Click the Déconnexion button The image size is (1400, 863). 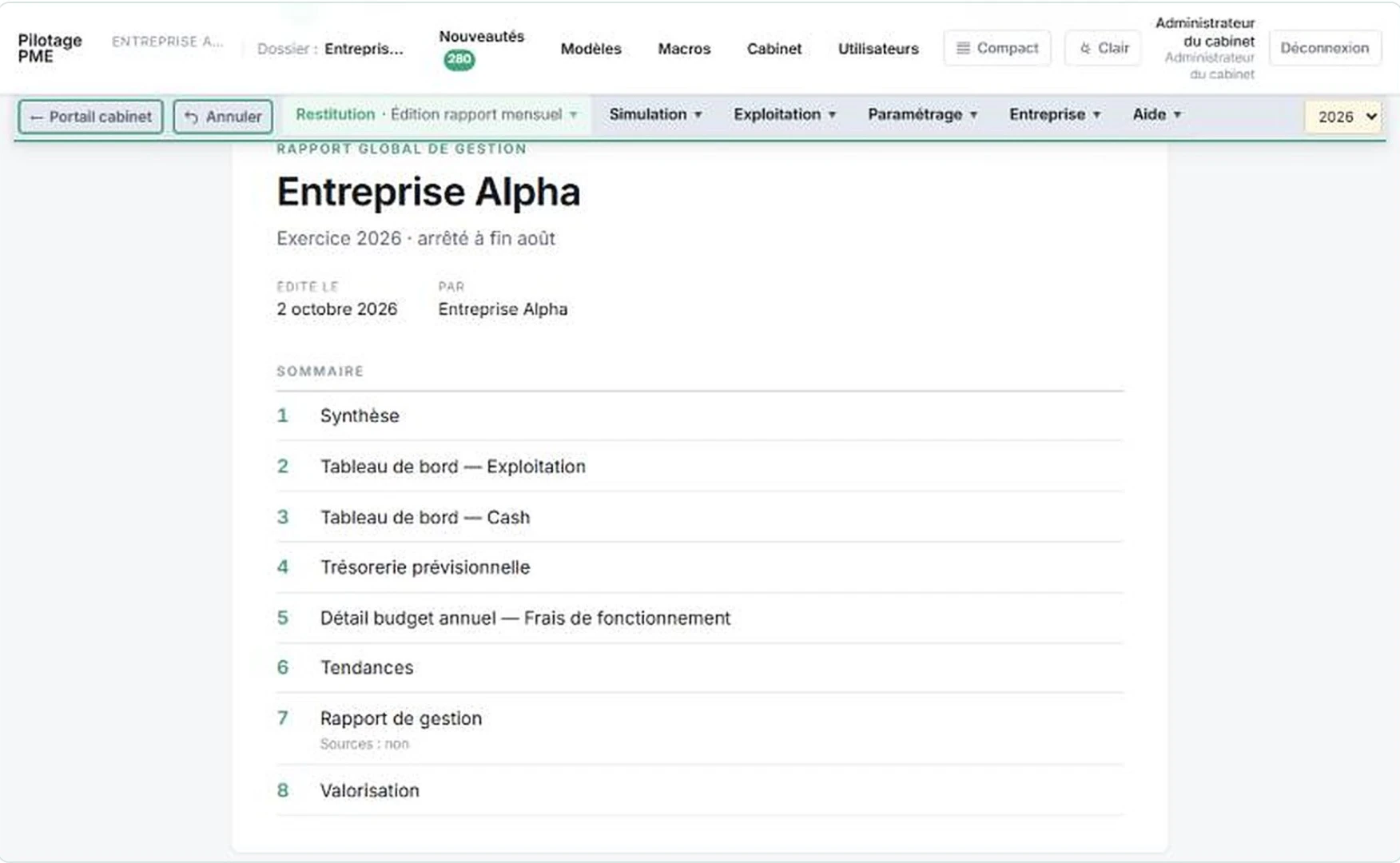point(1325,48)
